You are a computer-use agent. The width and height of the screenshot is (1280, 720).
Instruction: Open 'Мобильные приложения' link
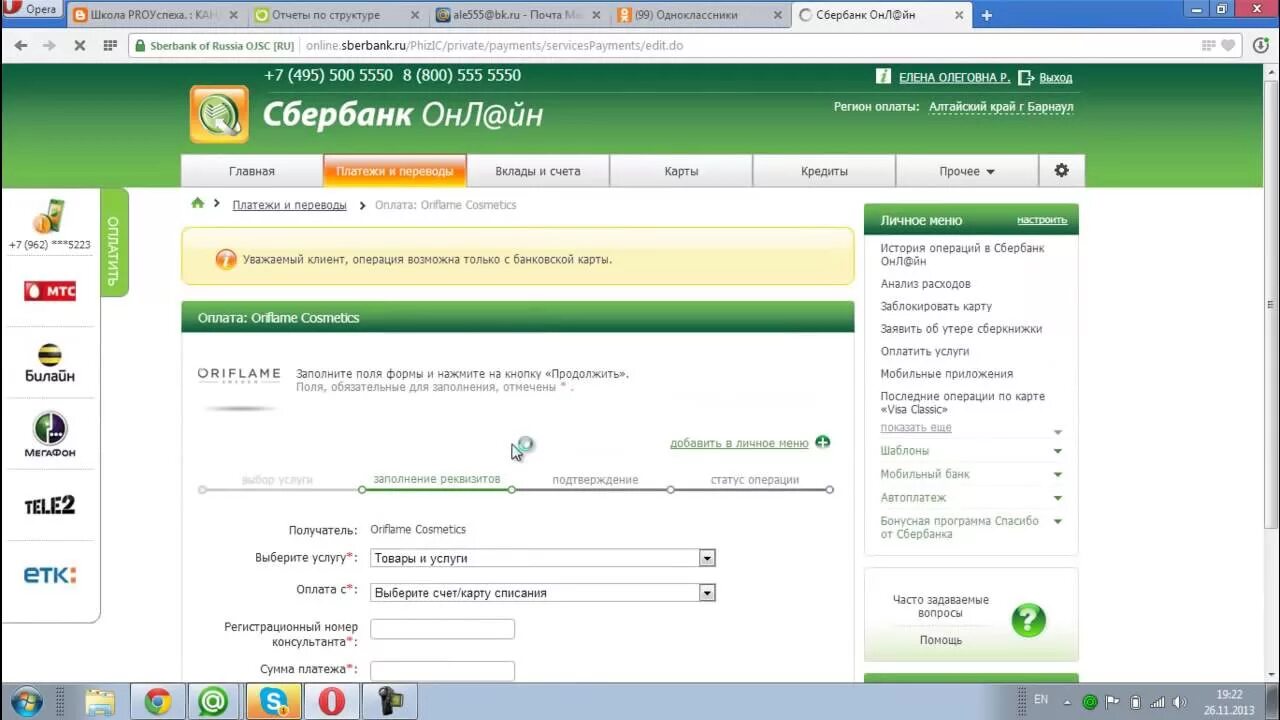click(946, 374)
